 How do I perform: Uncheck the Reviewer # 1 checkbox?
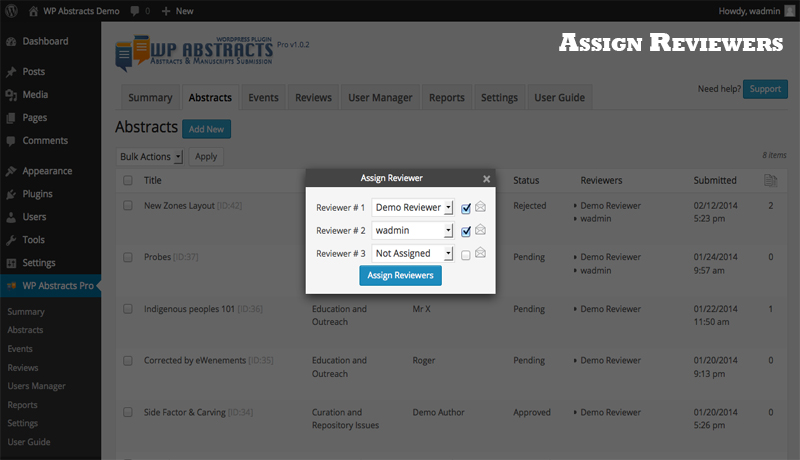click(465, 208)
